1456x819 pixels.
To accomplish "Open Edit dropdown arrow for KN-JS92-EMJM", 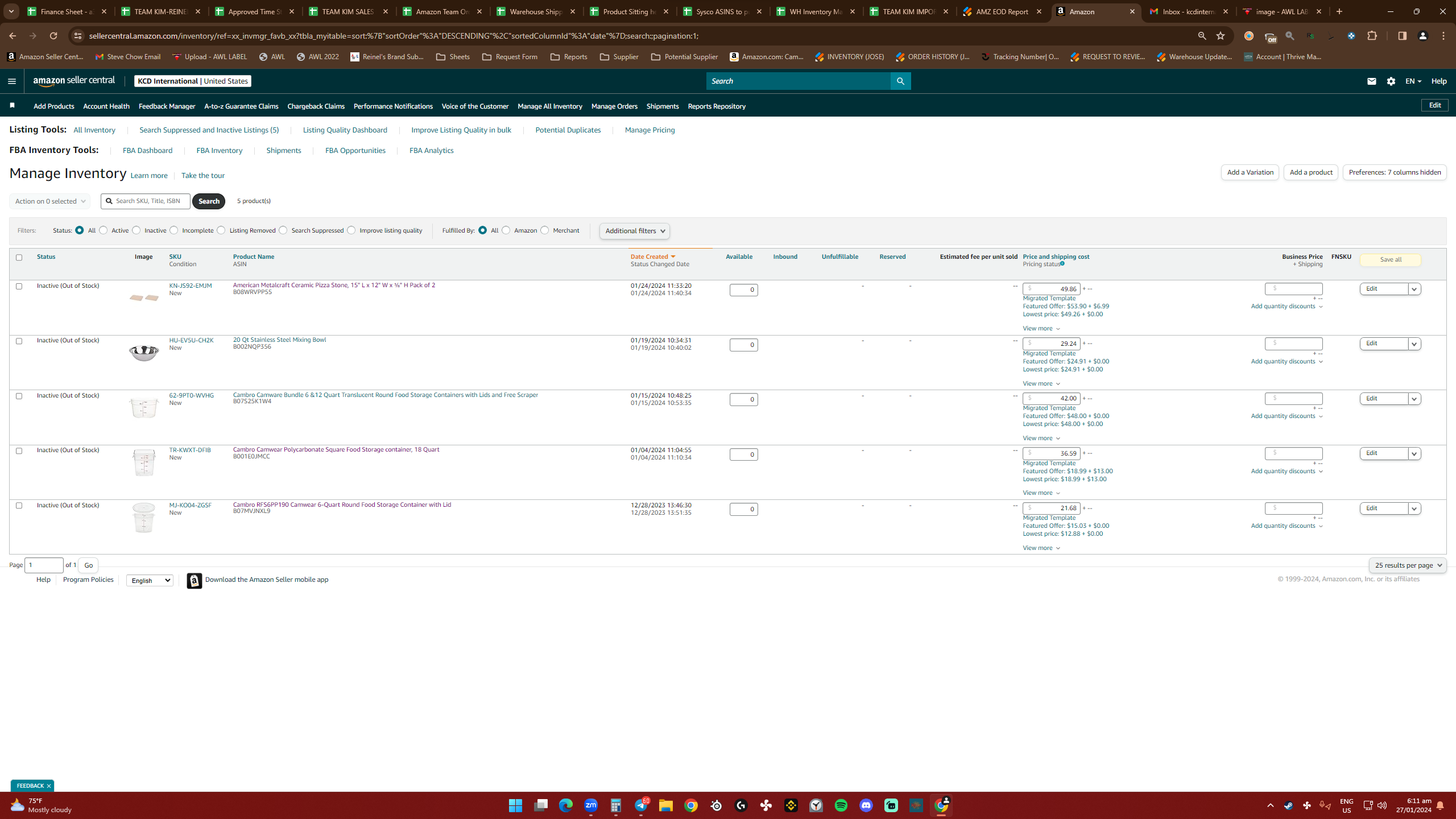I will tap(1414, 289).
